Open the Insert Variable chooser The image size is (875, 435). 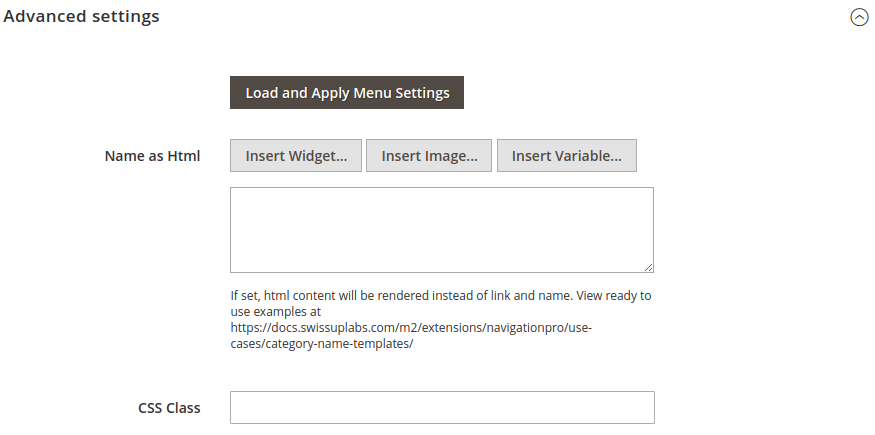tap(566, 156)
